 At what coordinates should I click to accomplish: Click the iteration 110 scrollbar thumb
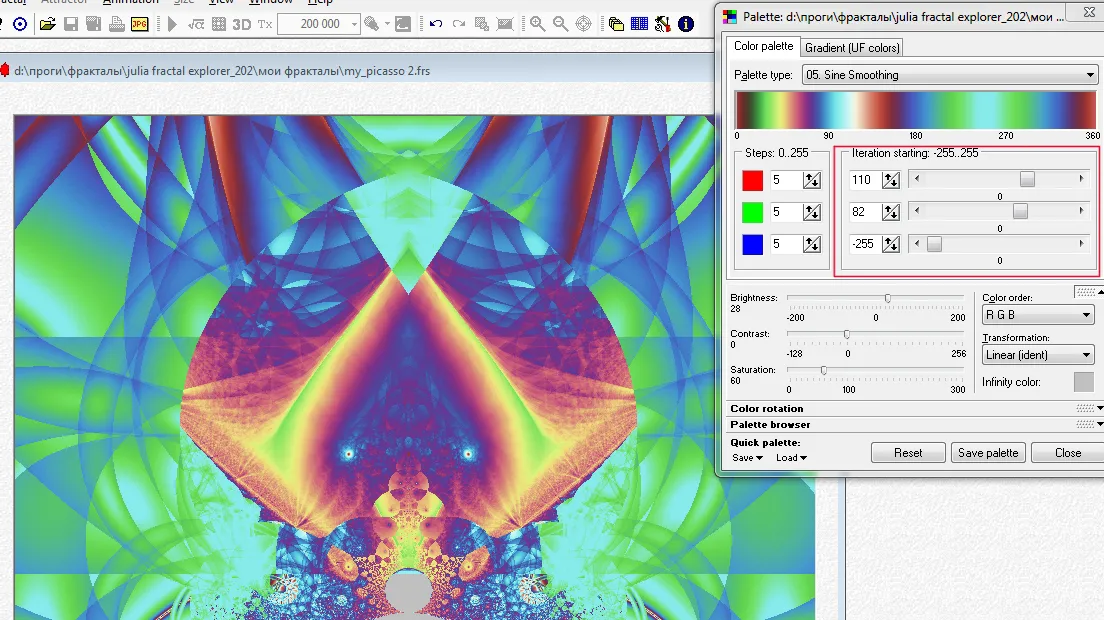(1027, 179)
